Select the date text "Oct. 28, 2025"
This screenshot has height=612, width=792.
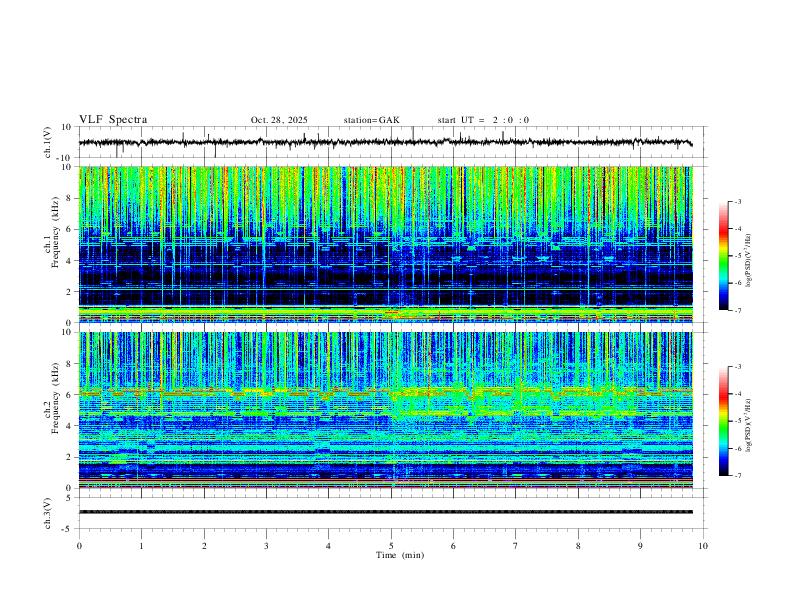point(279,120)
